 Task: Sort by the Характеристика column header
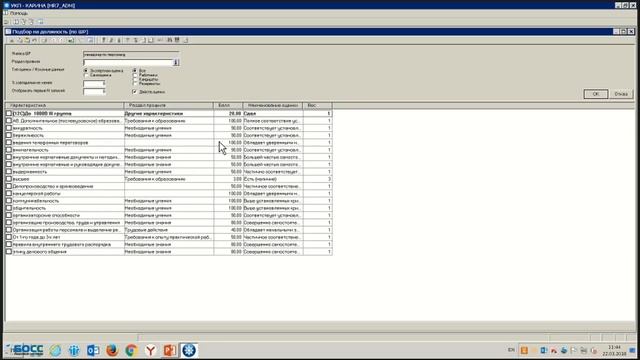[64, 105]
